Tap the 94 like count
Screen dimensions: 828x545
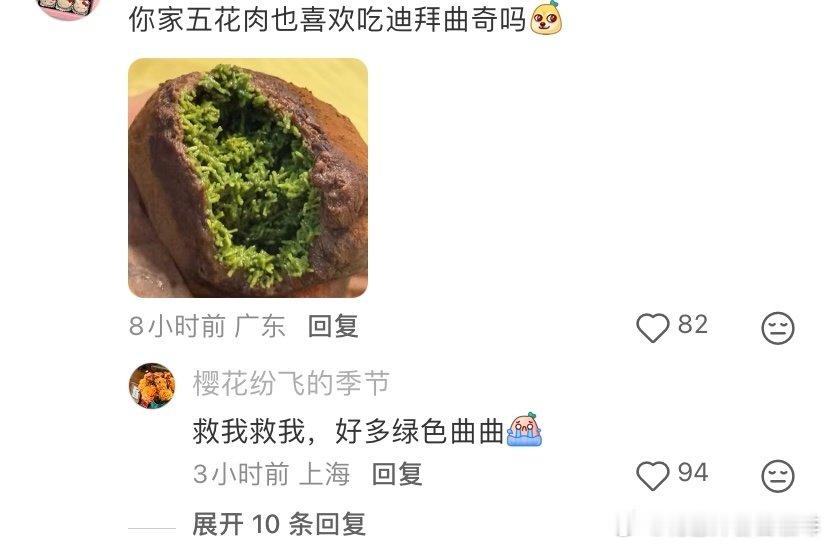pos(693,472)
